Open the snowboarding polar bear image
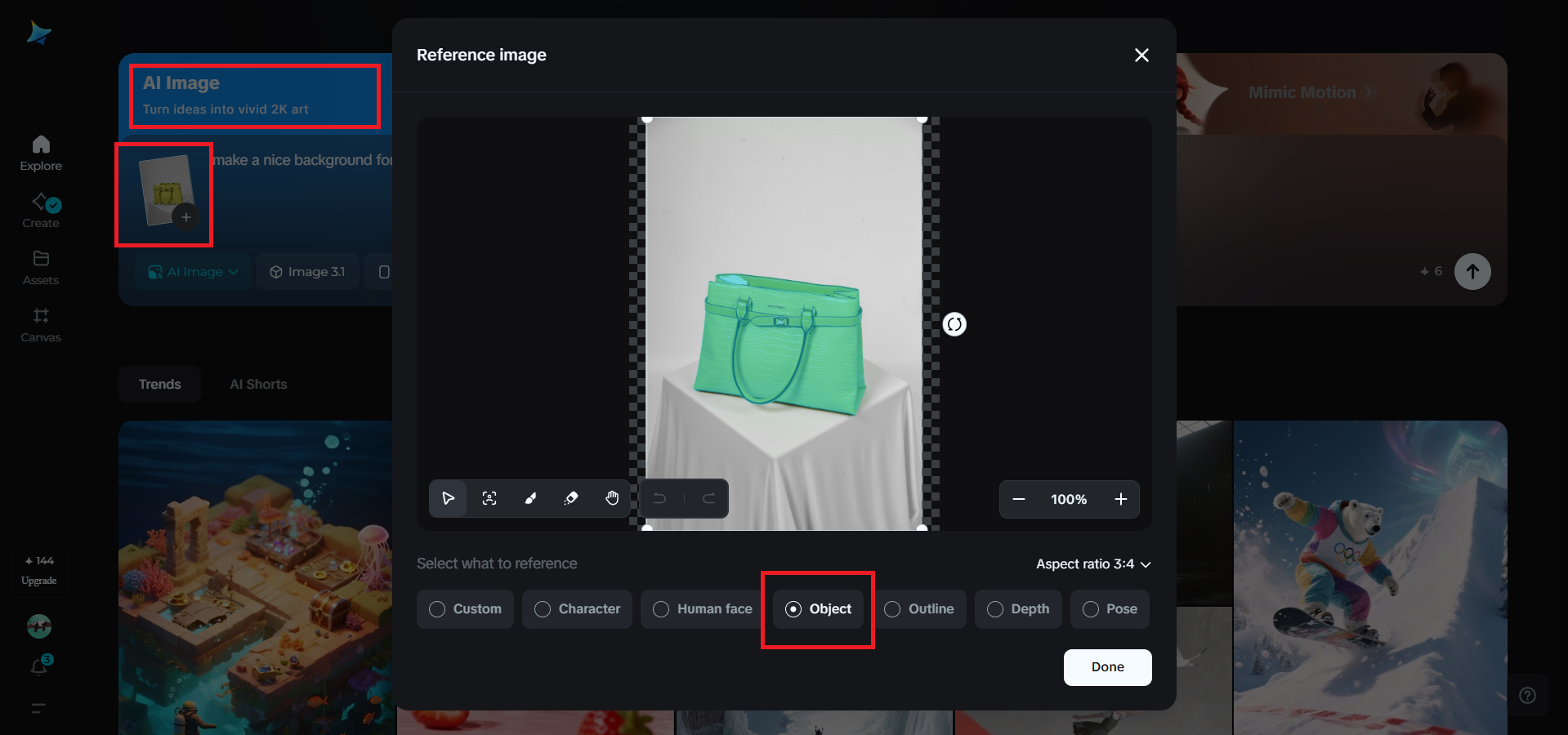This screenshot has height=735, width=1568. (1370, 577)
